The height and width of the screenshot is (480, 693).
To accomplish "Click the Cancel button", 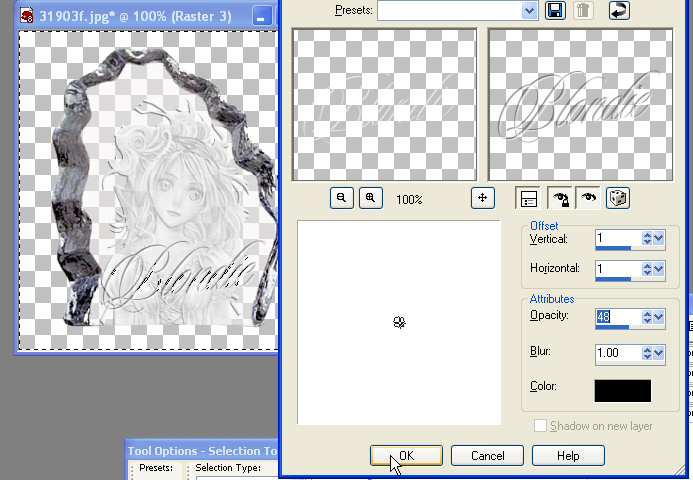I will (487, 455).
